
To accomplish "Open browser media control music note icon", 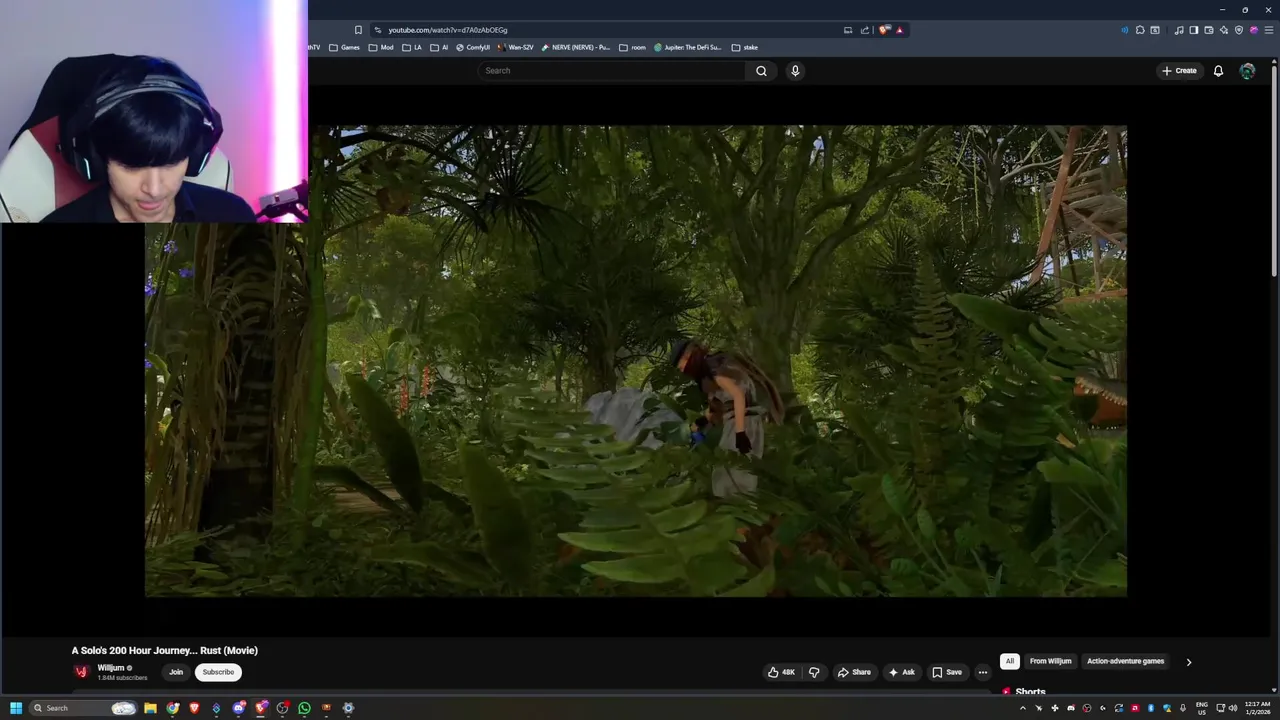I will click(x=1179, y=30).
